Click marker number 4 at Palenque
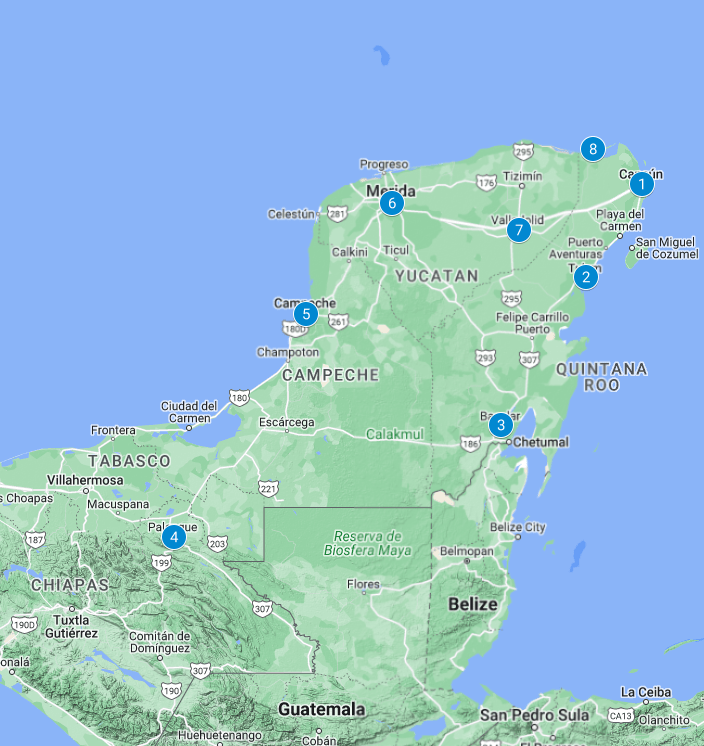This screenshot has height=746, width=704. pos(174,536)
